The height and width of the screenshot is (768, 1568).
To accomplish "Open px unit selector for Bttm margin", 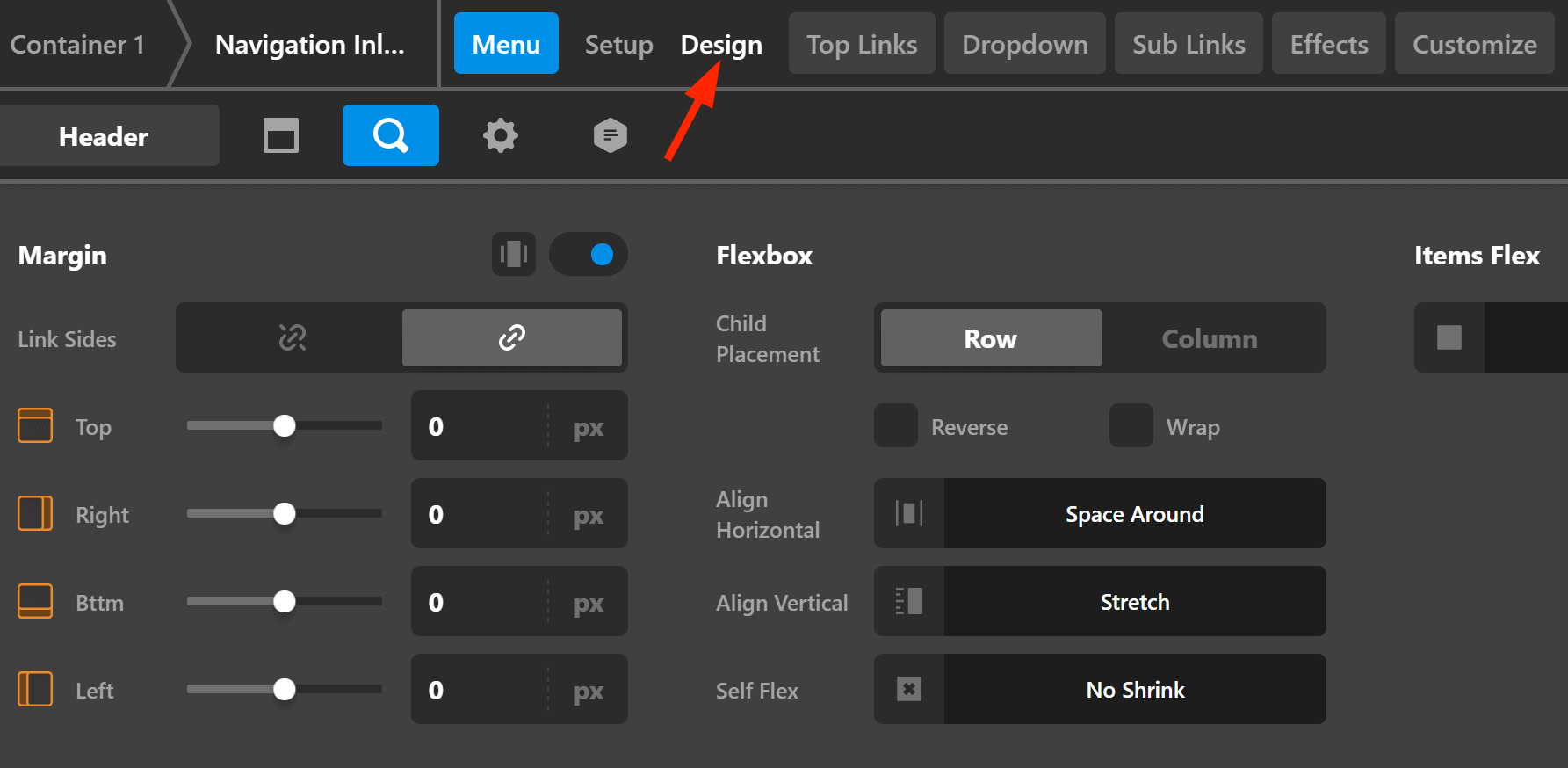I will [589, 603].
